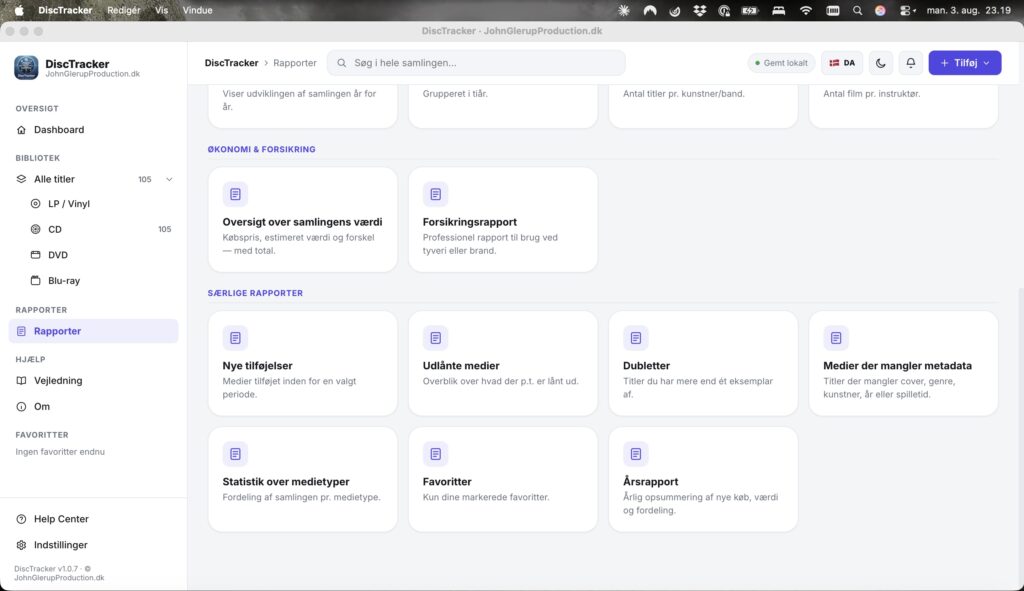Image resolution: width=1024 pixels, height=591 pixels.
Task: Click report icon on Statistik over medietyper card
Action: coord(235,454)
